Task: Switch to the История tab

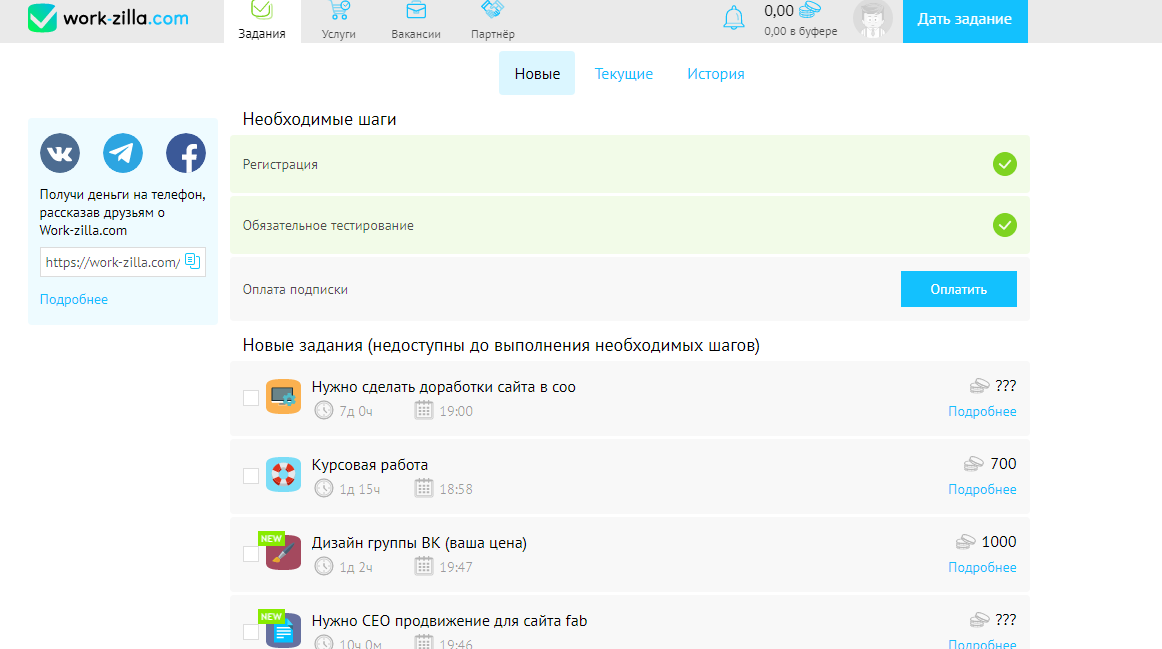Action: pos(716,73)
